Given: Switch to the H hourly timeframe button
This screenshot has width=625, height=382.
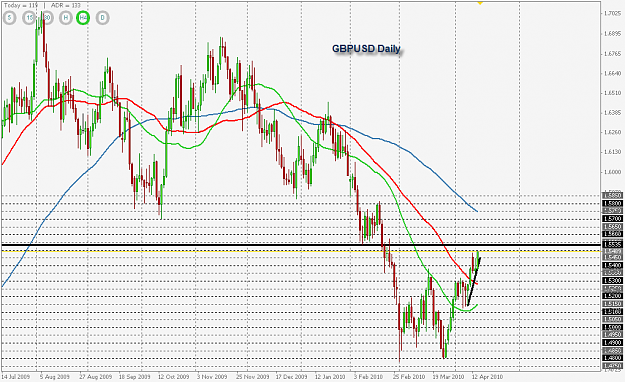Looking at the screenshot, I should point(66,18).
